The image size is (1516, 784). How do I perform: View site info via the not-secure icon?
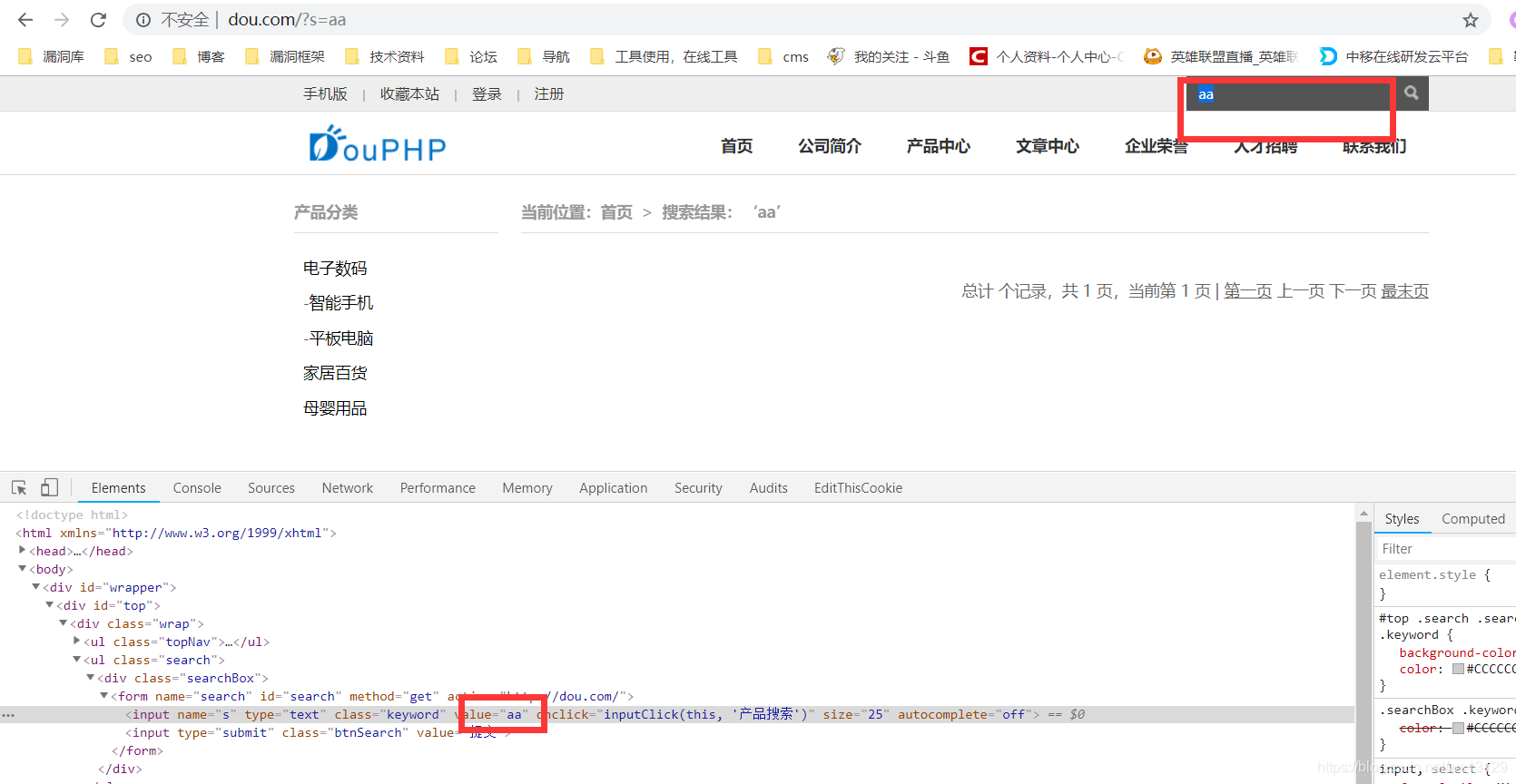(143, 20)
